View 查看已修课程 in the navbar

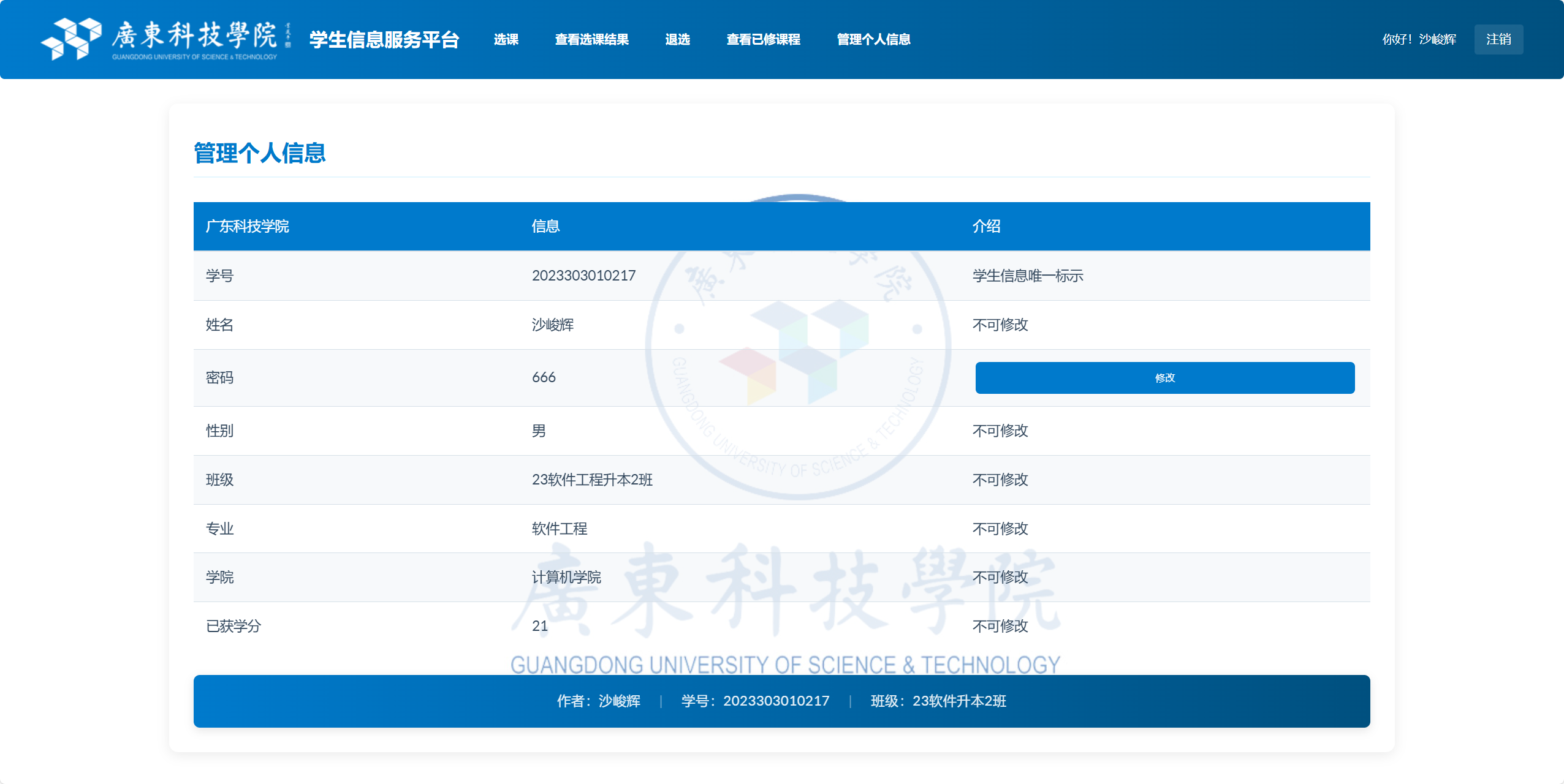[763, 39]
